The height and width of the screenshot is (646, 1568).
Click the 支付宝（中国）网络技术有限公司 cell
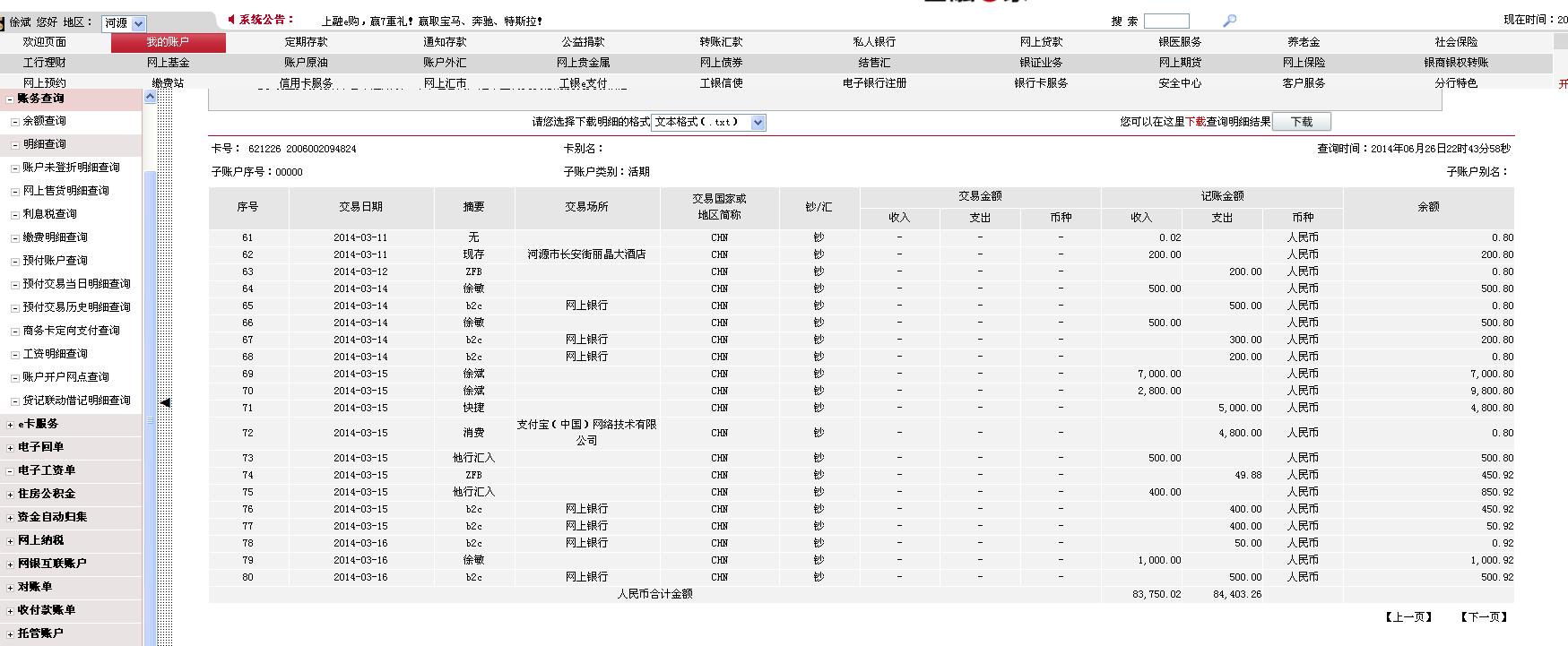[x=586, y=433]
